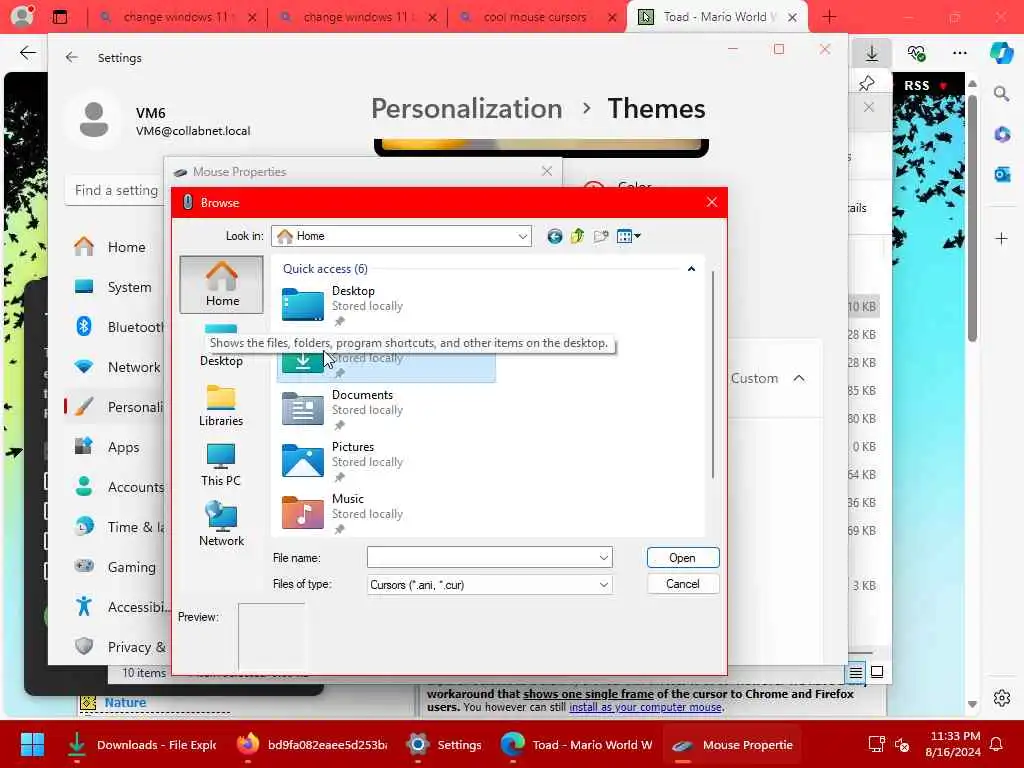Open Apps in Settings sidebar

(x=116, y=447)
